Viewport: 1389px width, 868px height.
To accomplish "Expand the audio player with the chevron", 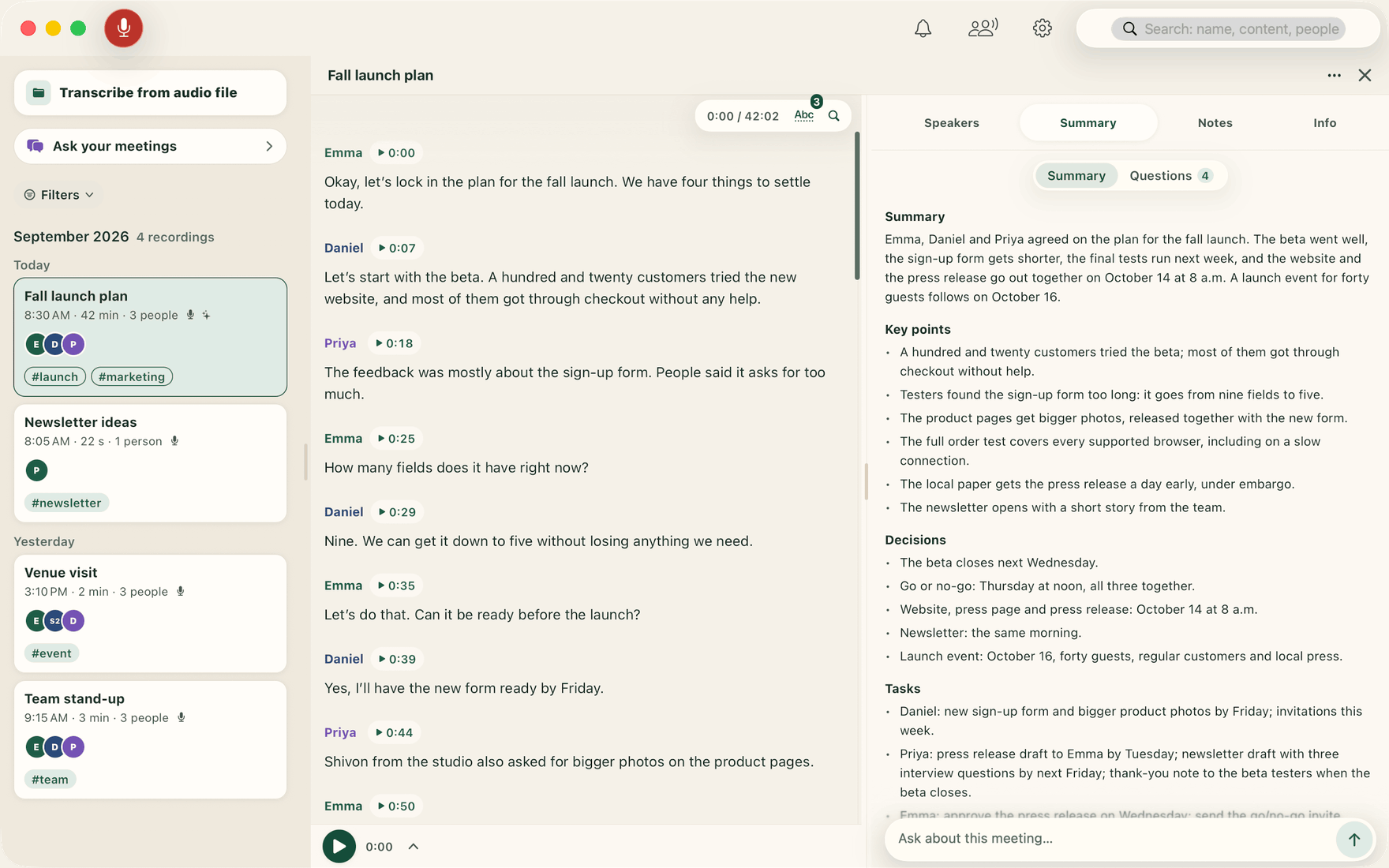I will pos(414,847).
